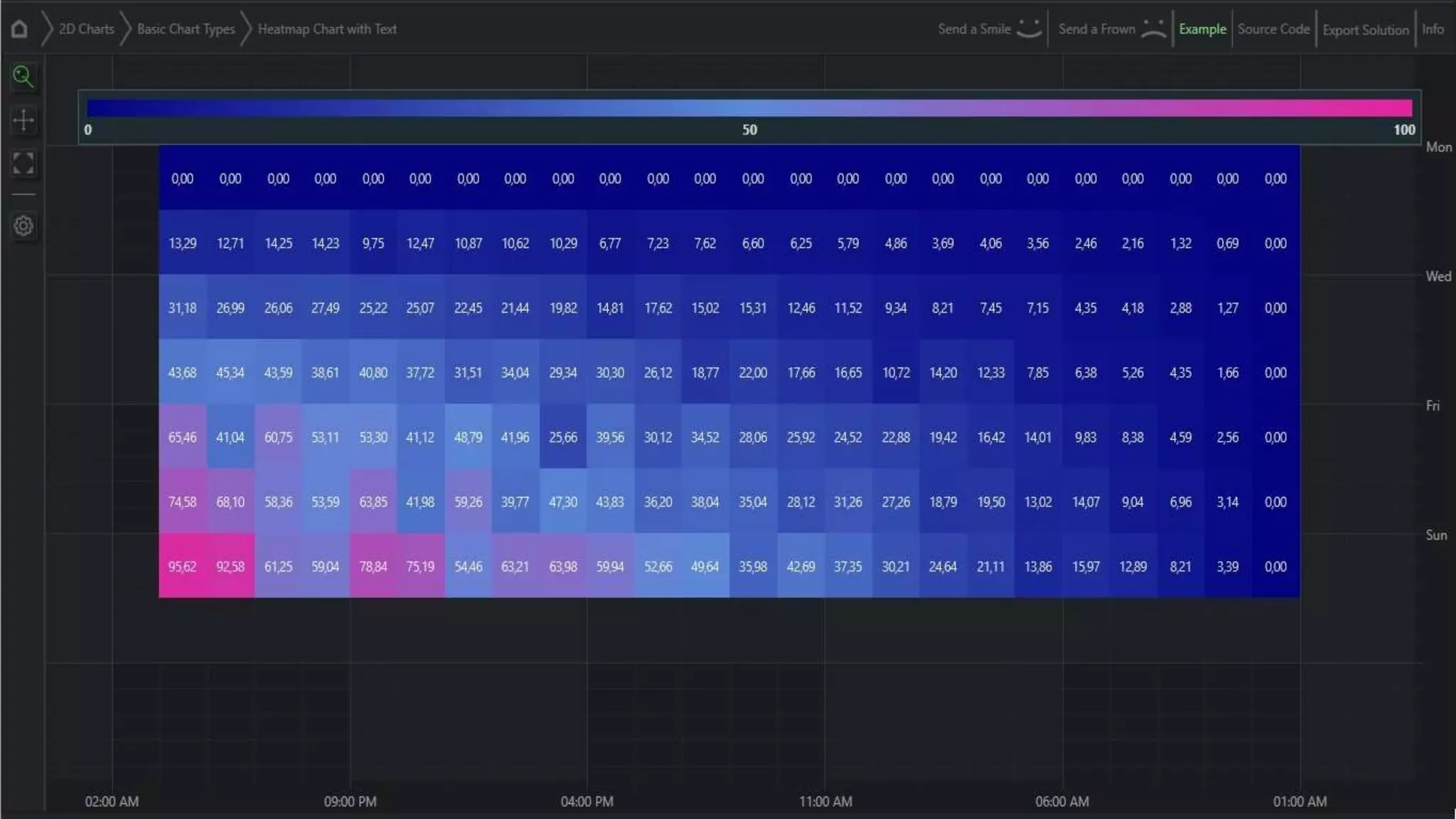Open the settings gear in sidebar

pos(23,226)
